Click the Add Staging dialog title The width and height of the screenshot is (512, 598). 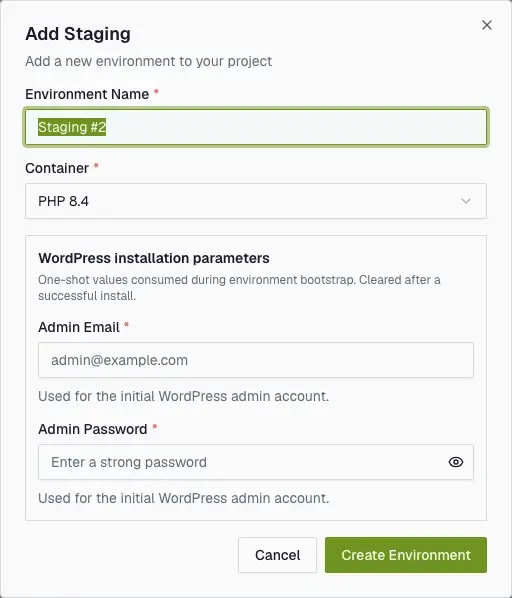pos(78,34)
